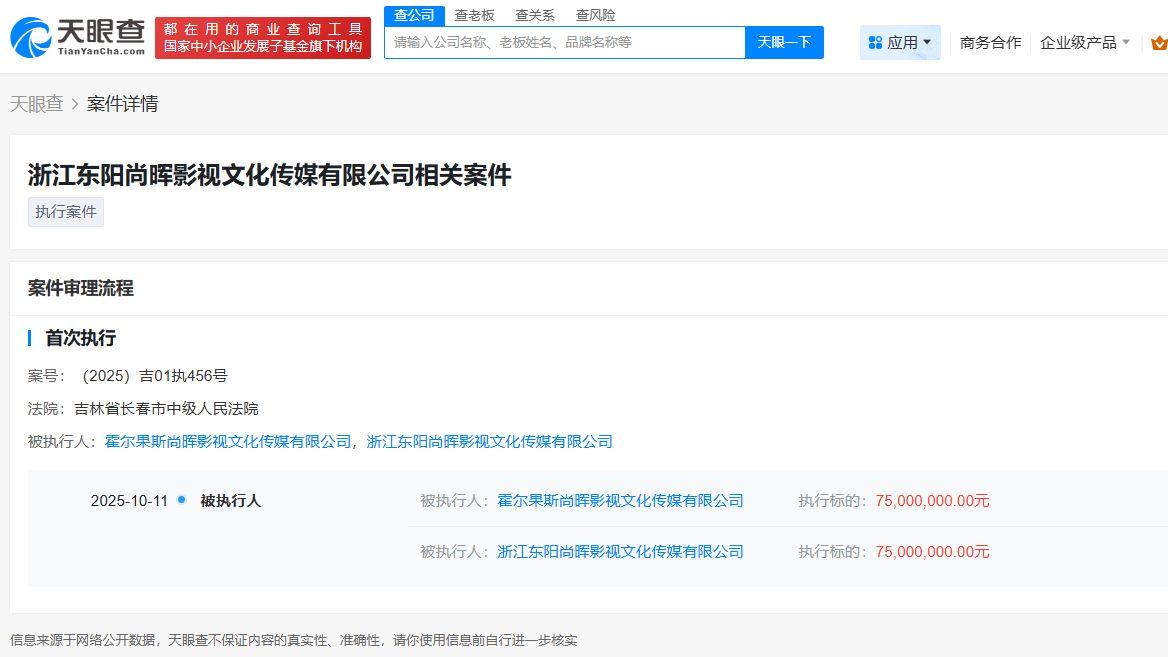Open the TianYanCha logo homepage
Image resolution: width=1168 pixels, height=657 pixels.
(x=77, y=37)
